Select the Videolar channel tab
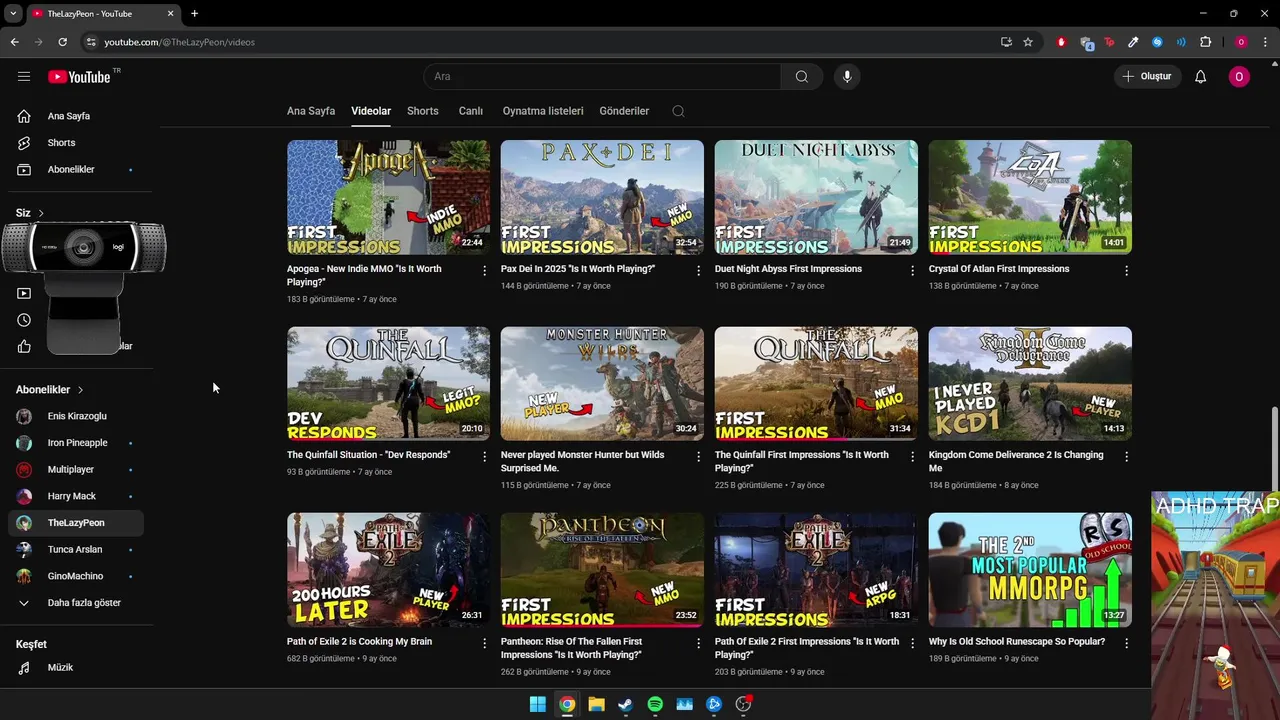Screen dimensions: 1280x720 (x=371, y=111)
